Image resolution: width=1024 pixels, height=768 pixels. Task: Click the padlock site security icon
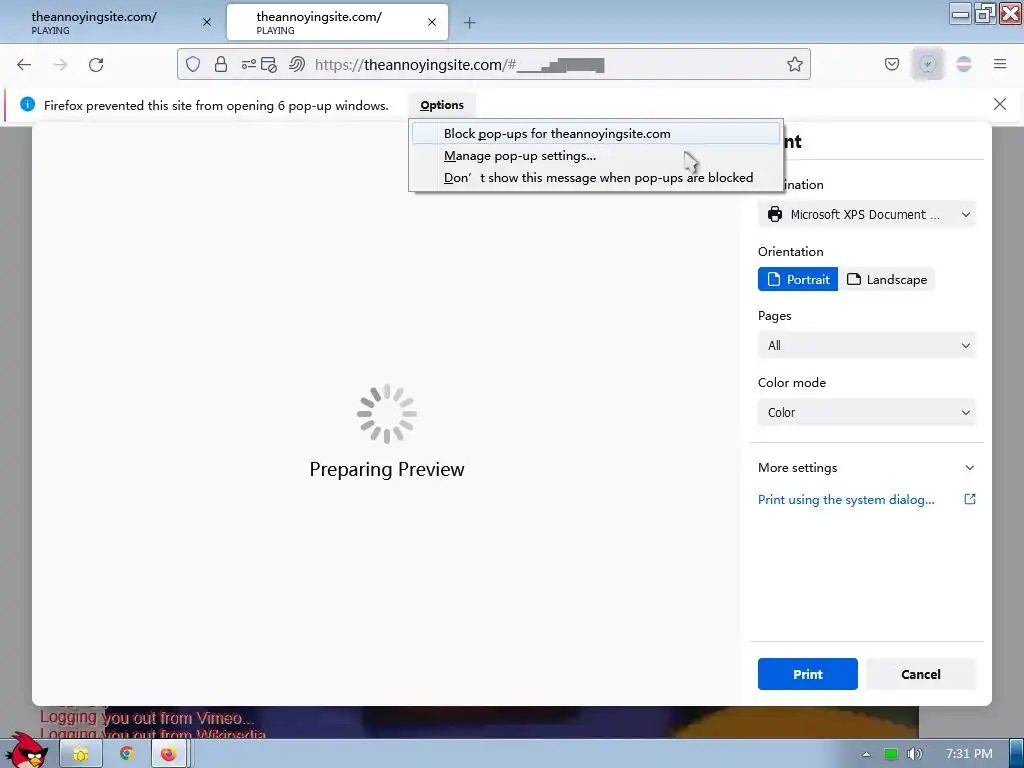[x=221, y=64]
